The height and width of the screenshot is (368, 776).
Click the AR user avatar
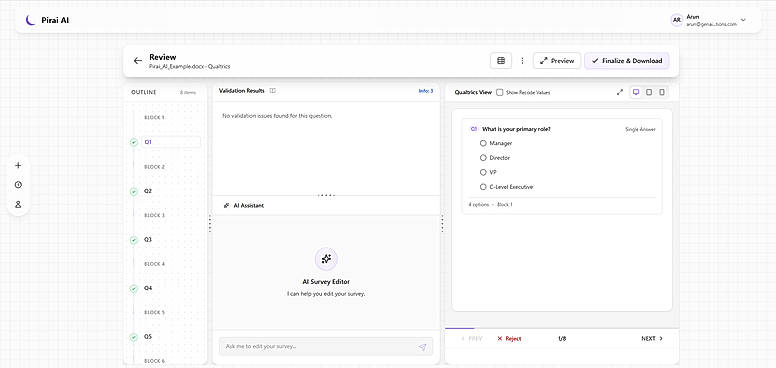[x=677, y=20]
